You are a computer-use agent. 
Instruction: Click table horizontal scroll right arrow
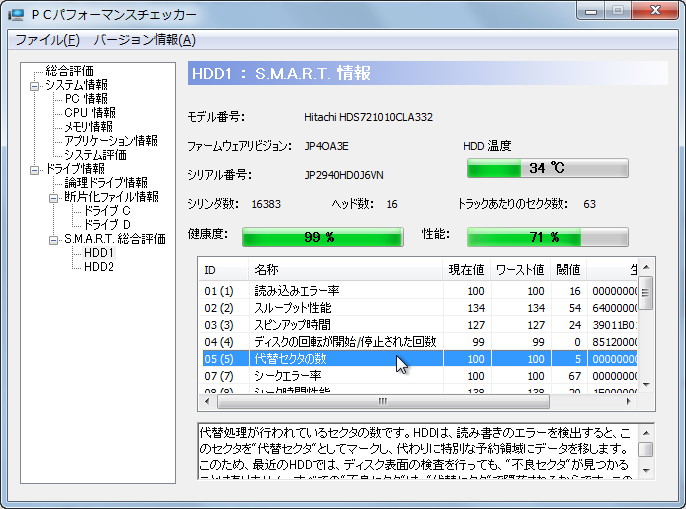pos(629,401)
